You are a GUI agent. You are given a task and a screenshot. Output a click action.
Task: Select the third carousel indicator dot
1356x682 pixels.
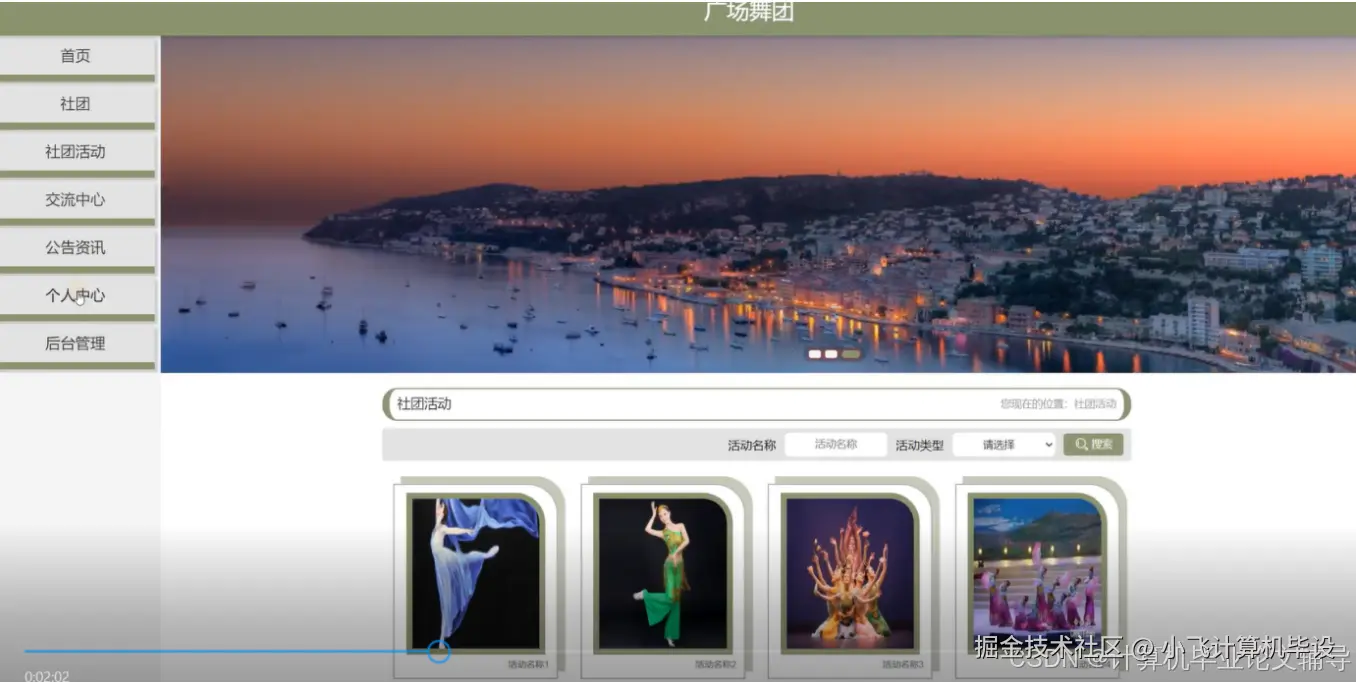(x=850, y=354)
